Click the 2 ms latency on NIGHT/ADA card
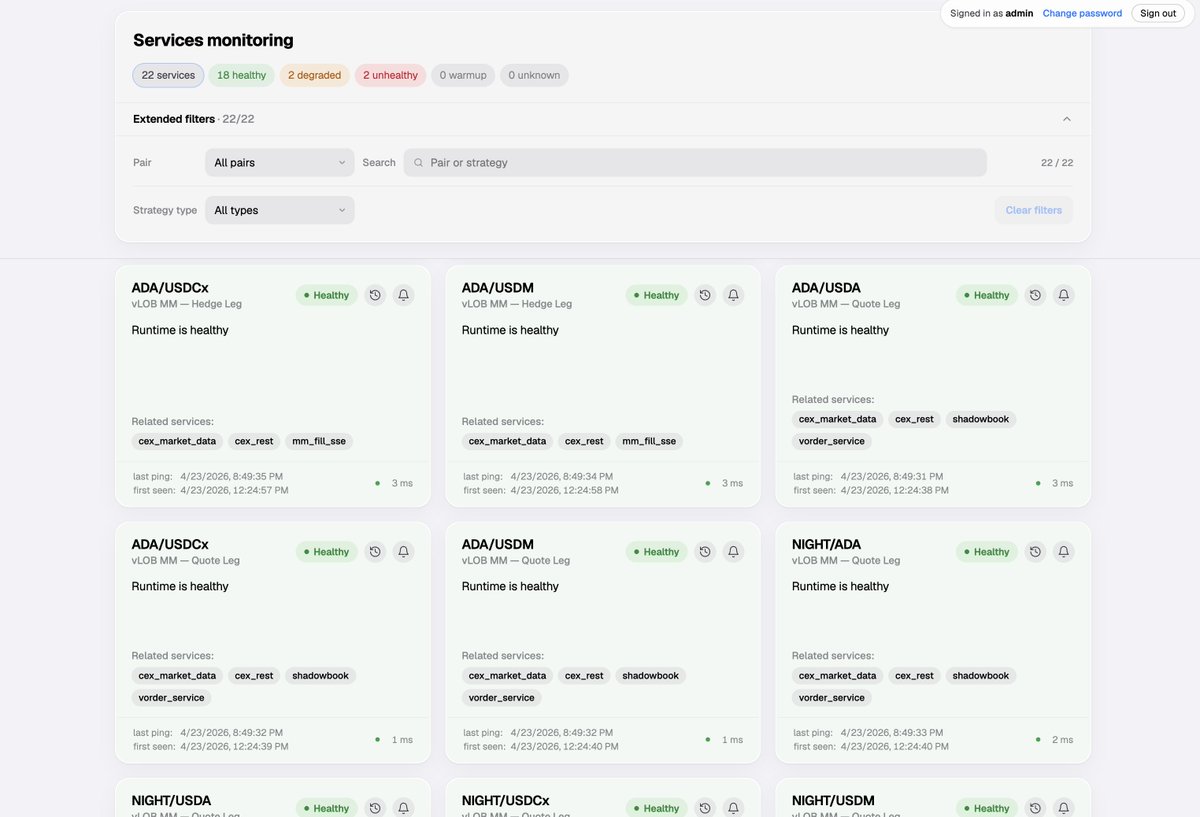The height and width of the screenshot is (817, 1200). [1062, 740]
